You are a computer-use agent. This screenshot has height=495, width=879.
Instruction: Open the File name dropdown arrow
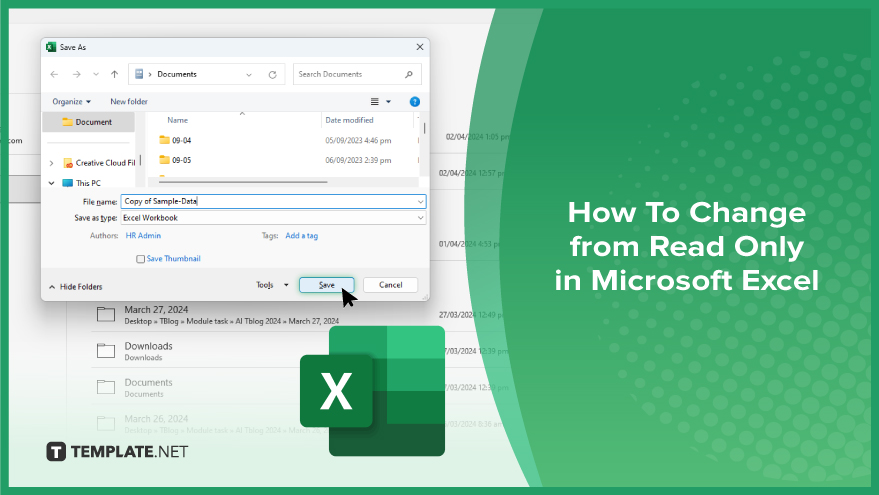point(420,201)
